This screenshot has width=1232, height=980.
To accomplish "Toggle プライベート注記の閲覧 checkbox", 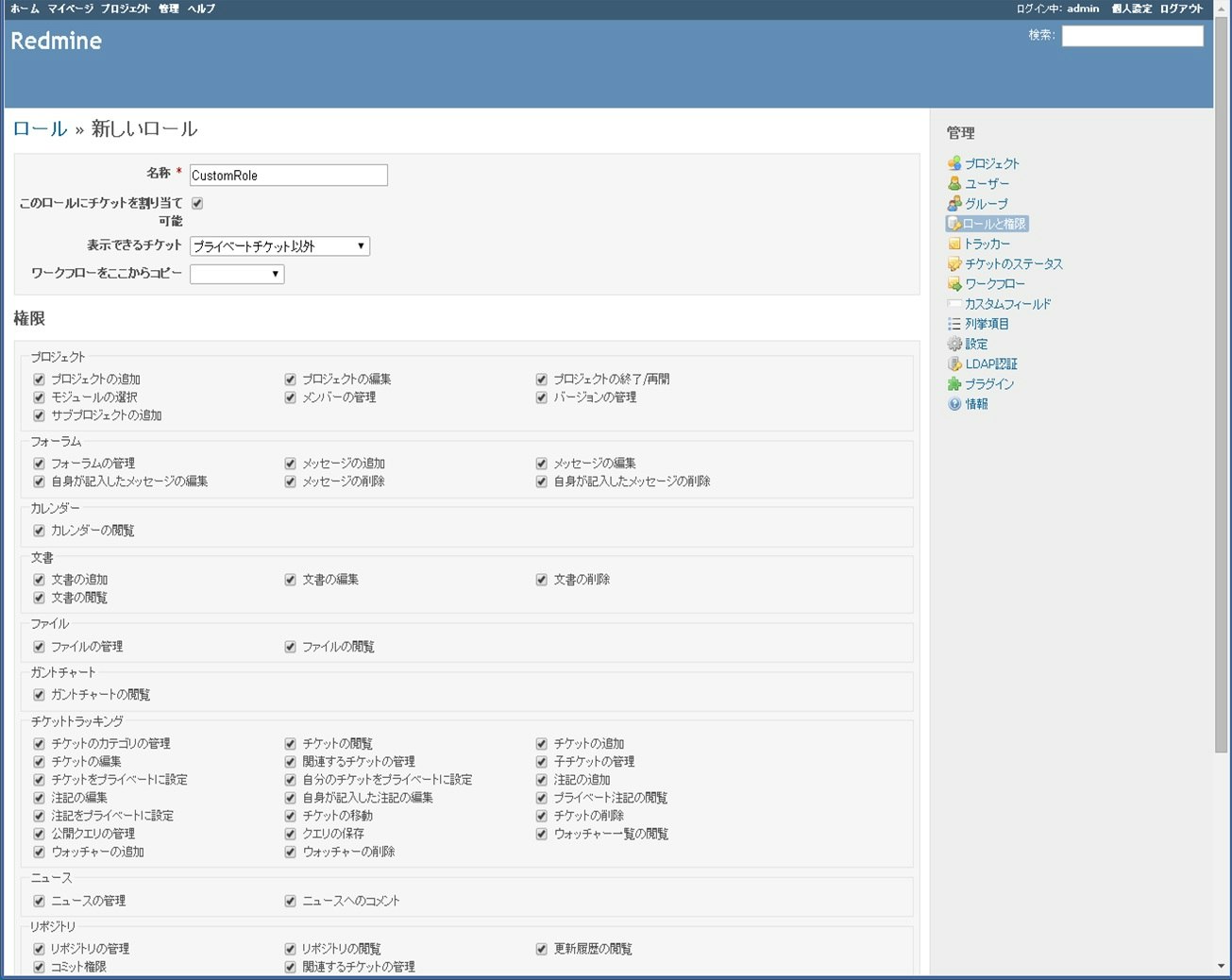I will (x=541, y=798).
